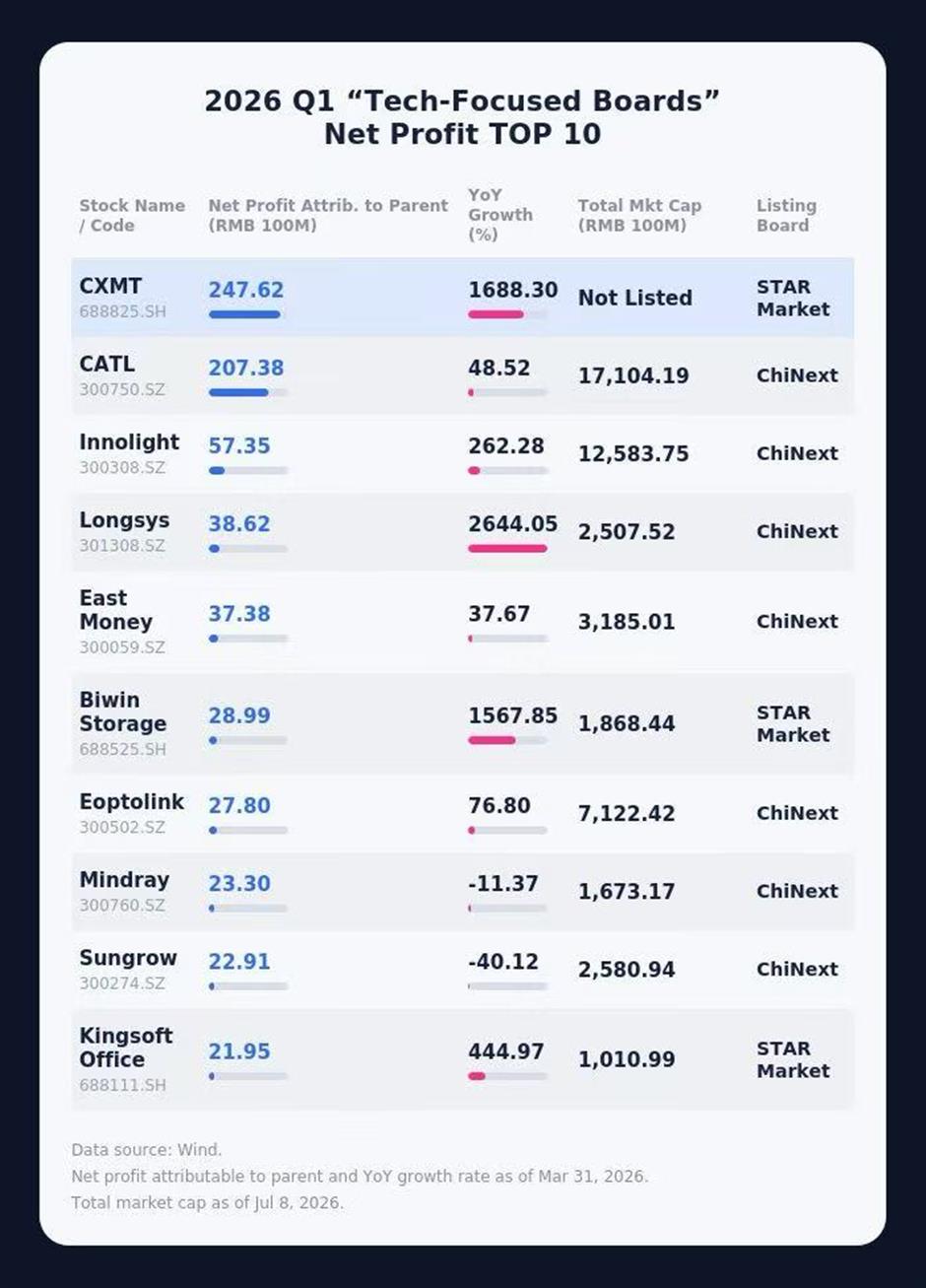Click the pink growth bar under 2644.05
The height and width of the screenshot is (1288, 926).
(x=507, y=548)
